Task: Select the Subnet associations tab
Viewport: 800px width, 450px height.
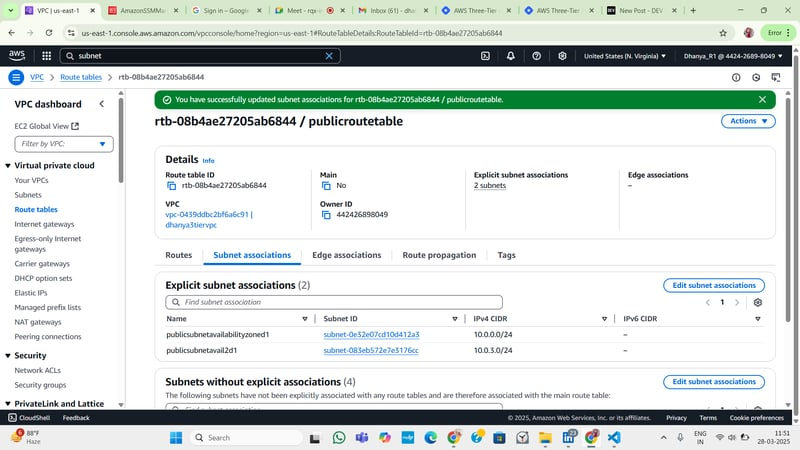Action: [252, 255]
